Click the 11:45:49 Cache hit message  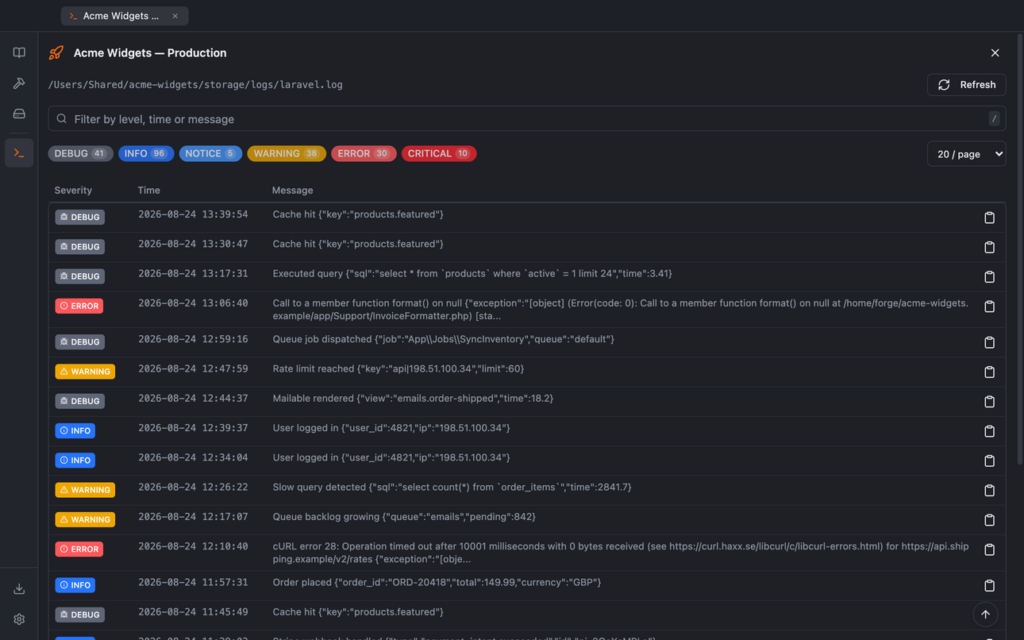point(358,612)
